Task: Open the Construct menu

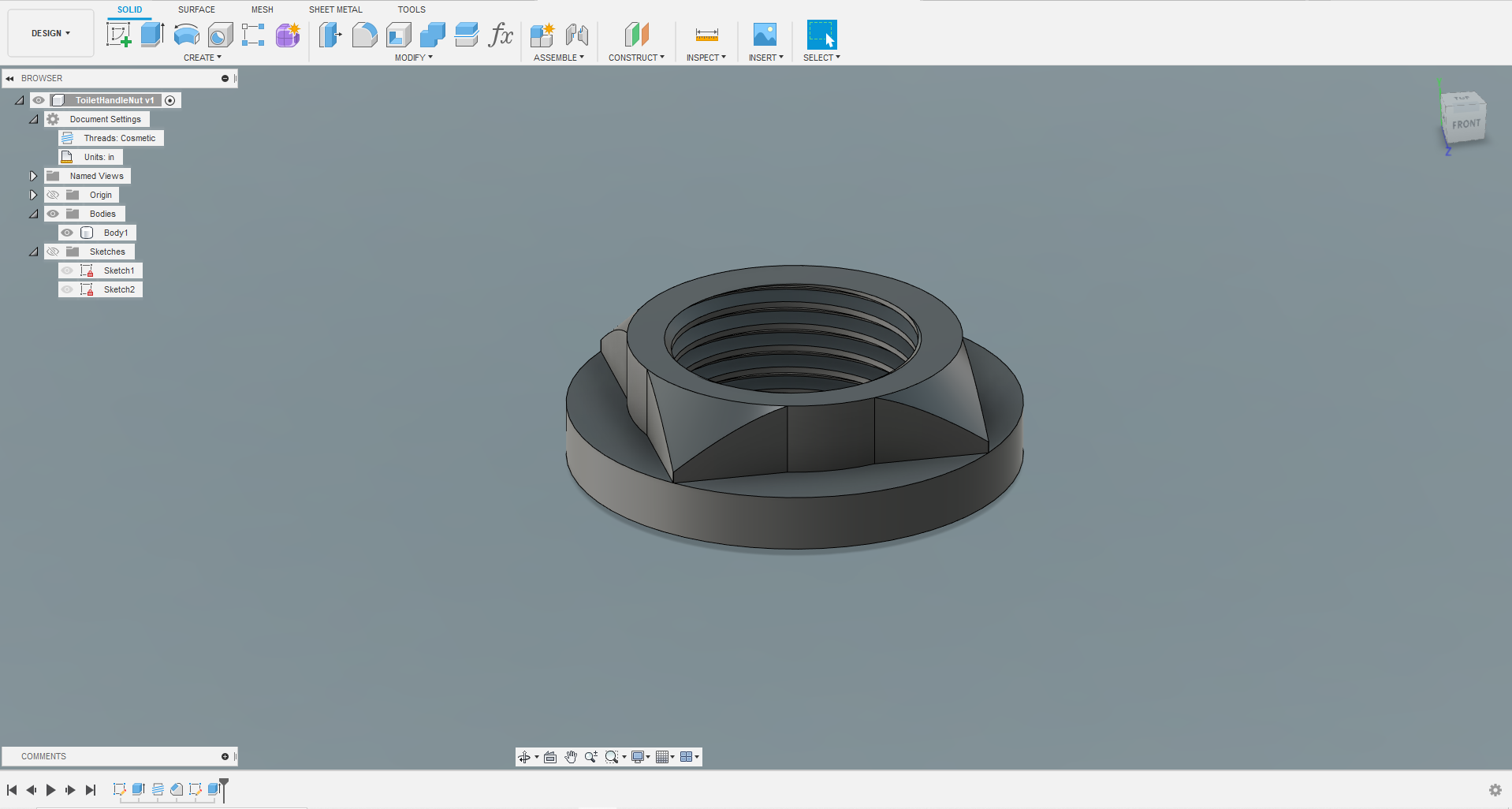Action: click(636, 58)
